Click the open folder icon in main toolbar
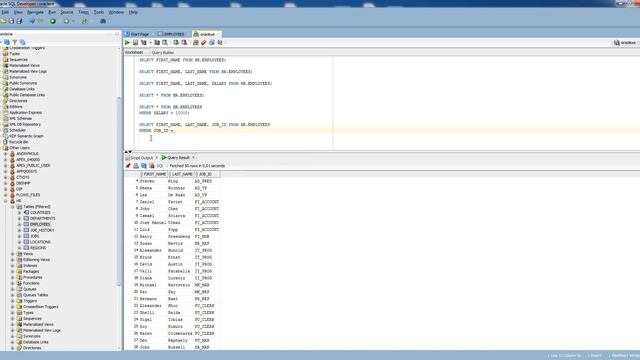 pyautogui.click(x=3, y=21)
